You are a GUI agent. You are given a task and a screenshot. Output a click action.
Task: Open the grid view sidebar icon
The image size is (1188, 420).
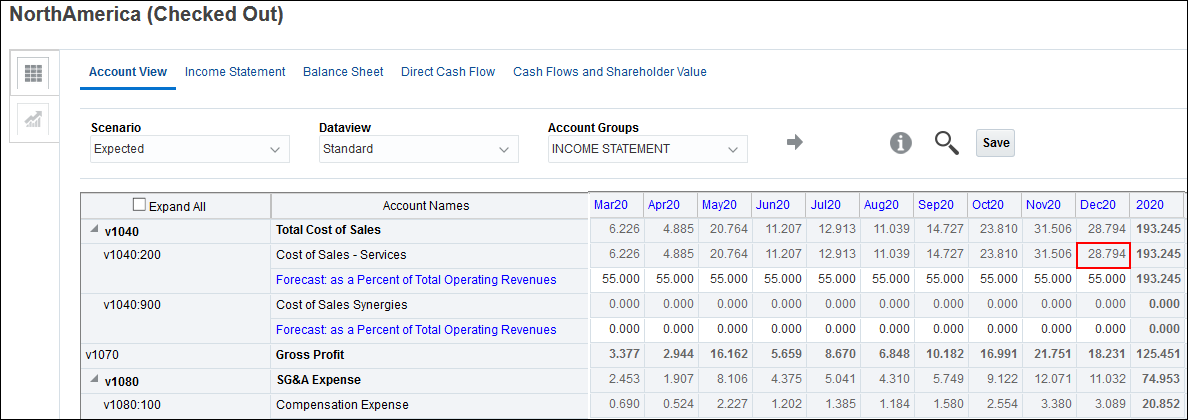34,74
